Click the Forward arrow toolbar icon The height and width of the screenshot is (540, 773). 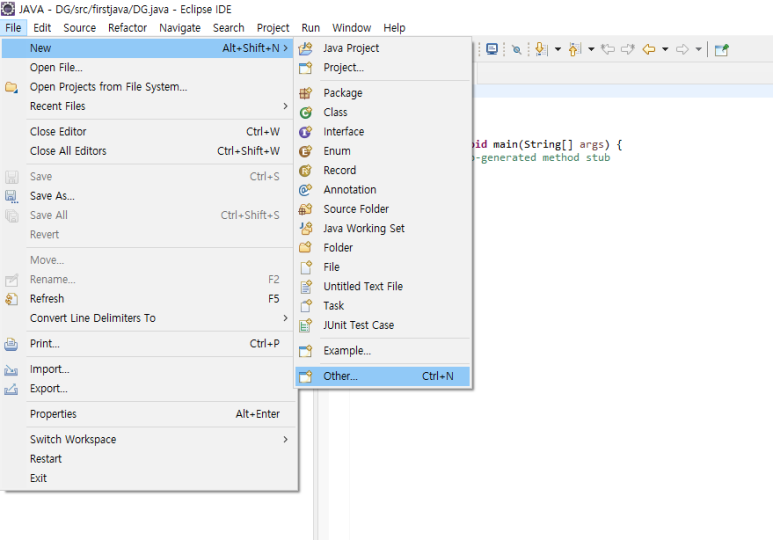[682, 49]
